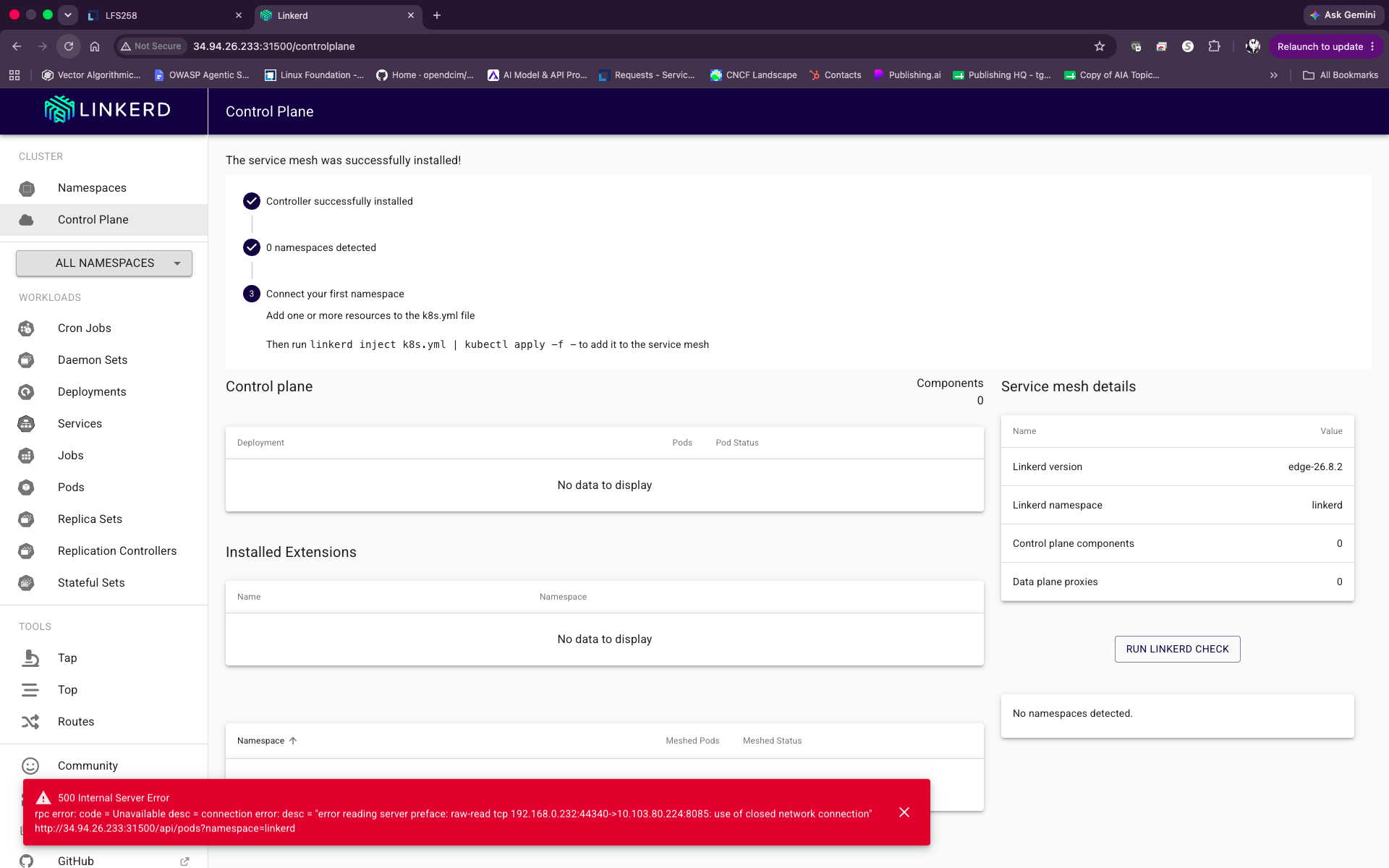Click the GitHub external-link icon
The height and width of the screenshot is (868, 1389).
click(x=184, y=861)
